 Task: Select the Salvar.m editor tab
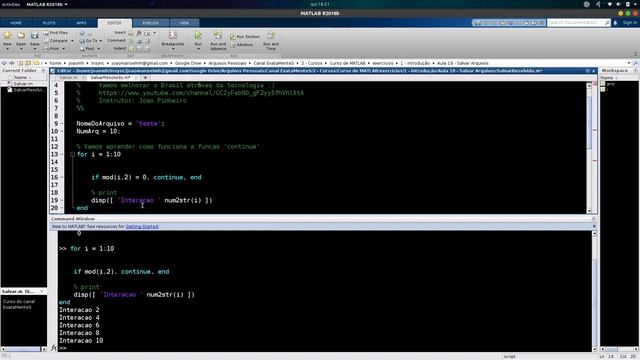(68, 78)
